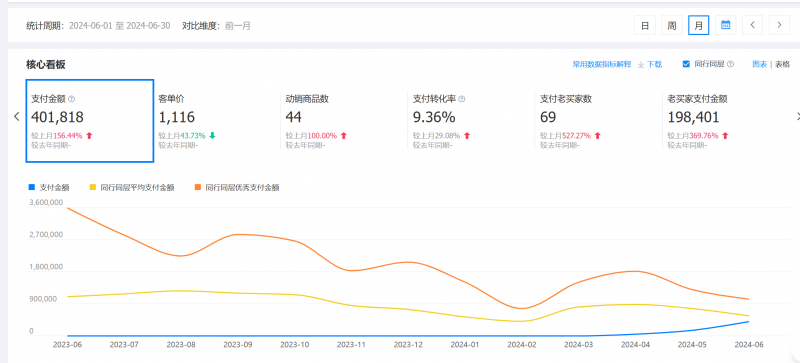The height and width of the screenshot is (363, 800).
Task: Select the 月 month view
Action: coord(698,25)
